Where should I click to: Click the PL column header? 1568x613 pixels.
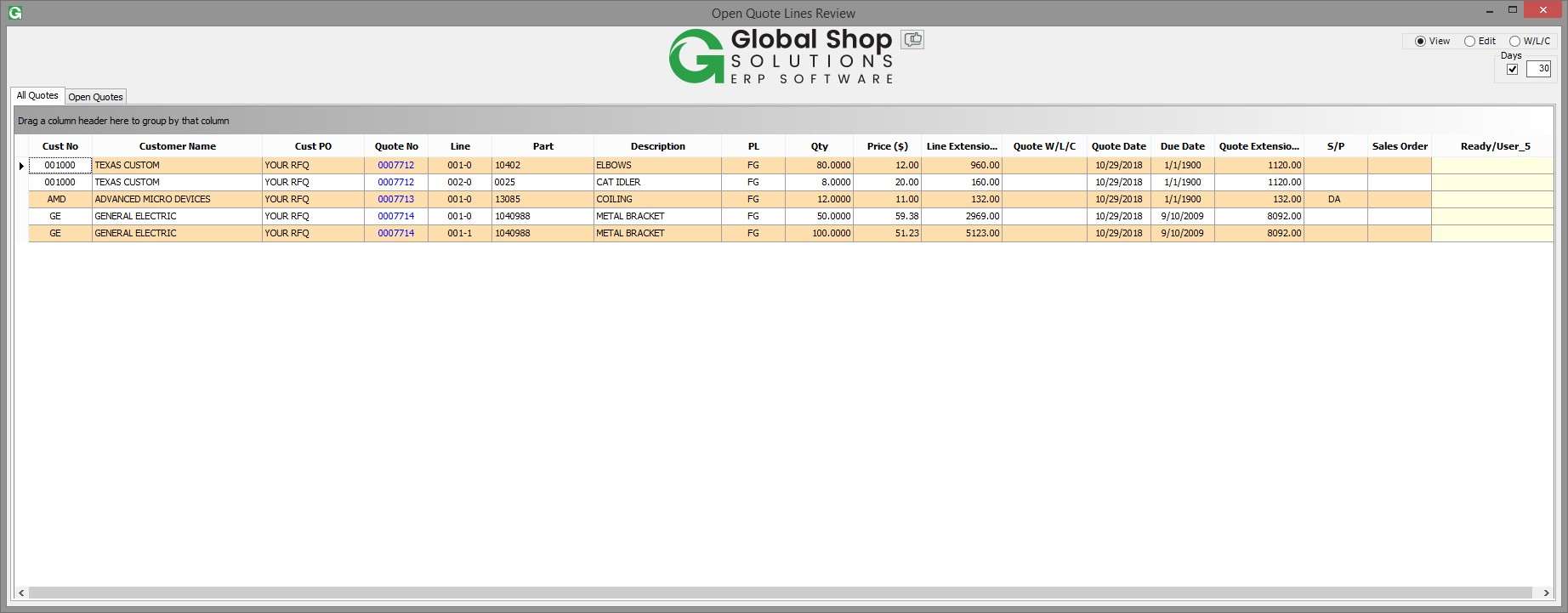click(x=753, y=146)
